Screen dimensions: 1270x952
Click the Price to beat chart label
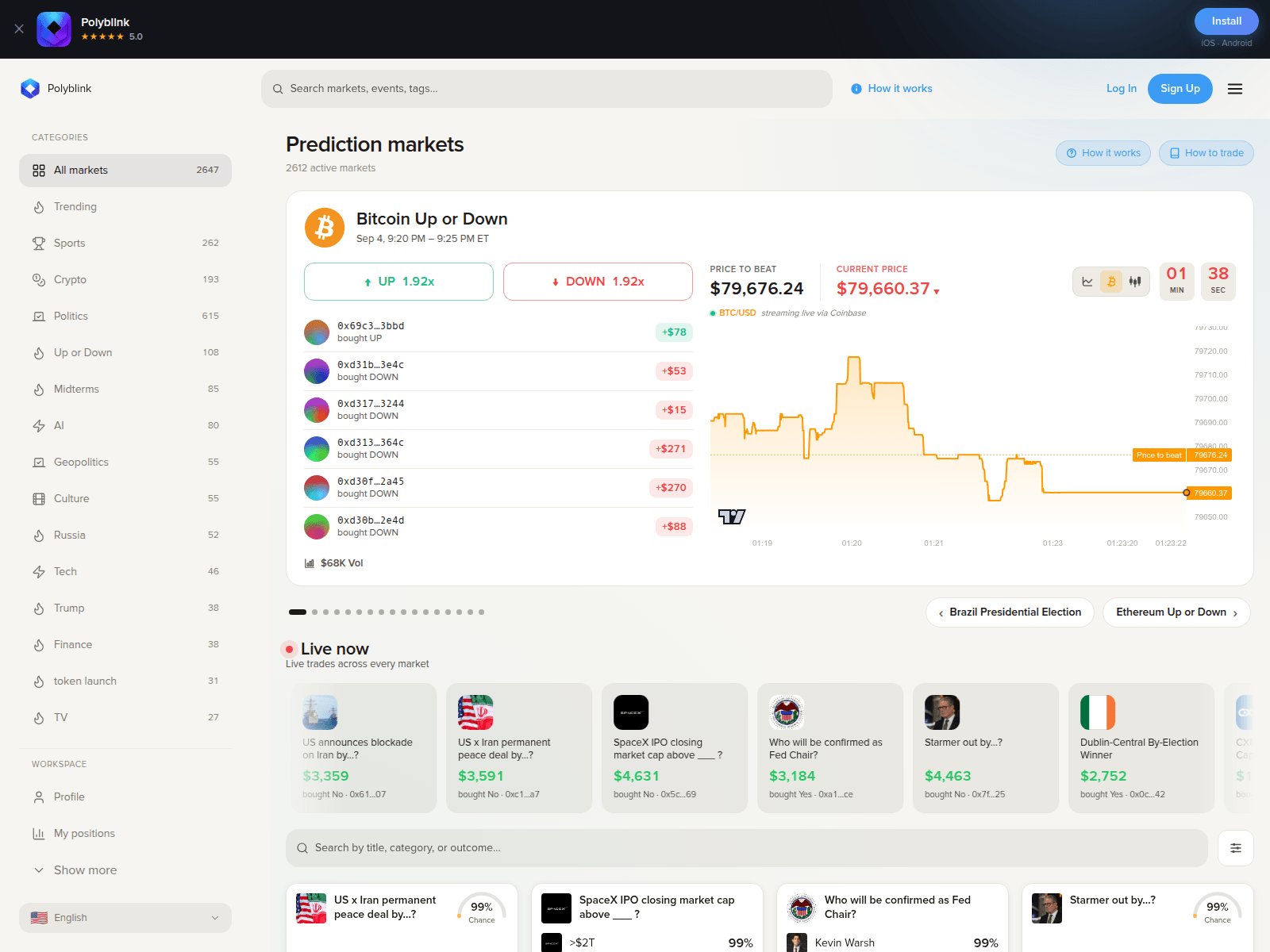pyautogui.click(x=1159, y=455)
